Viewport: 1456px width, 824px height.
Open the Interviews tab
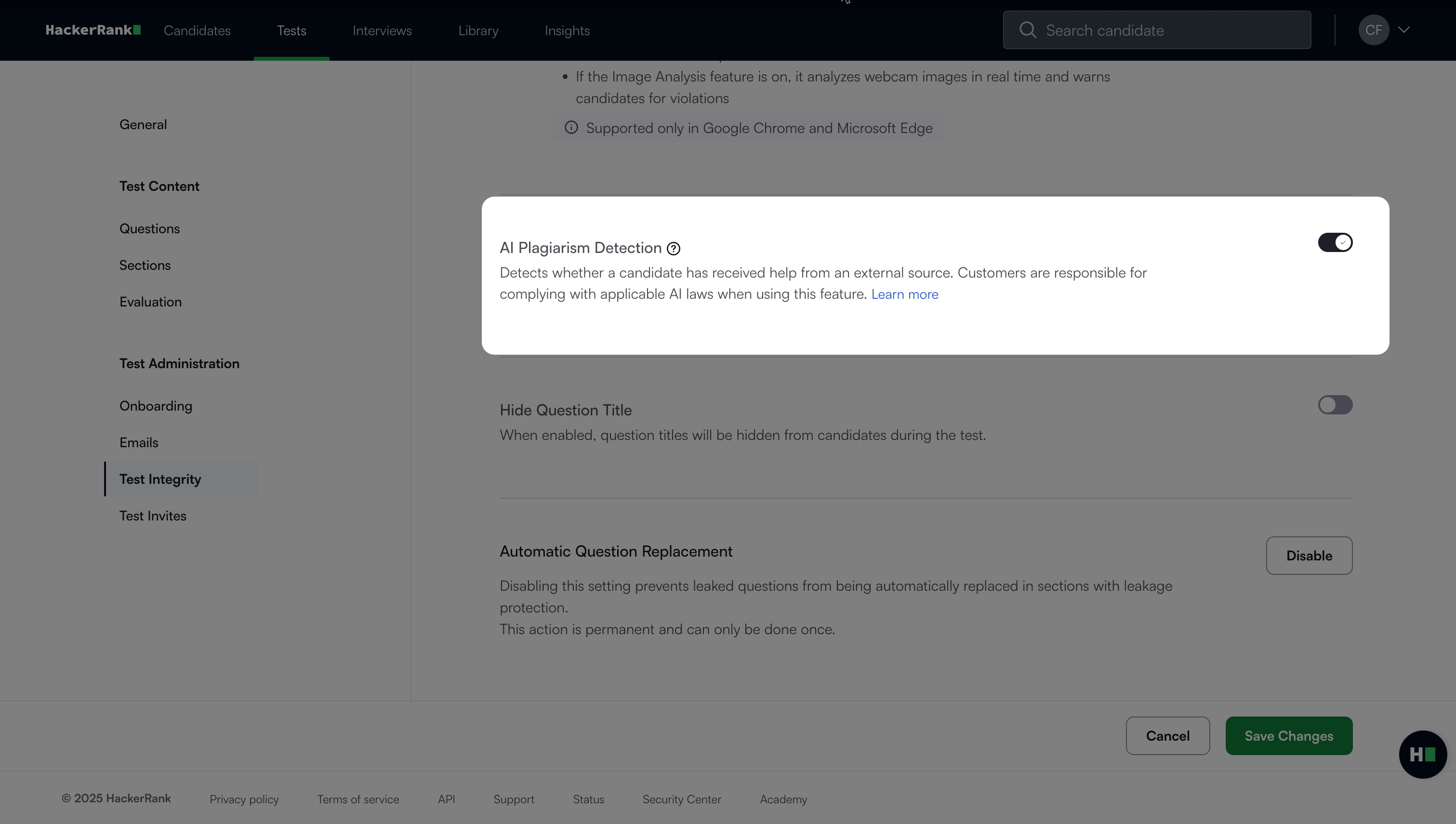coord(382,30)
